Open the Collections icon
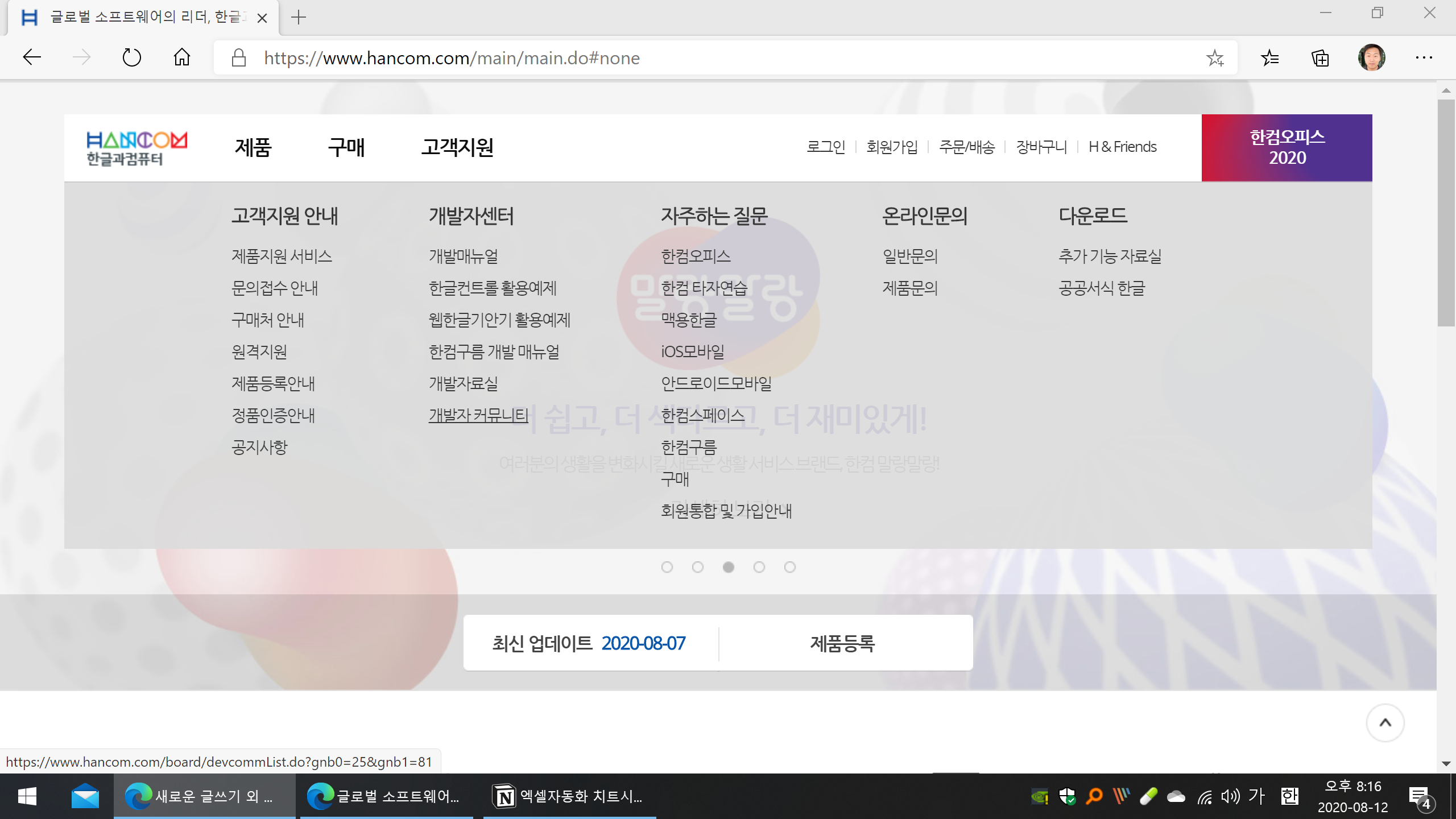This screenshot has height=819, width=1456. pyautogui.click(x=1320, y=57)
